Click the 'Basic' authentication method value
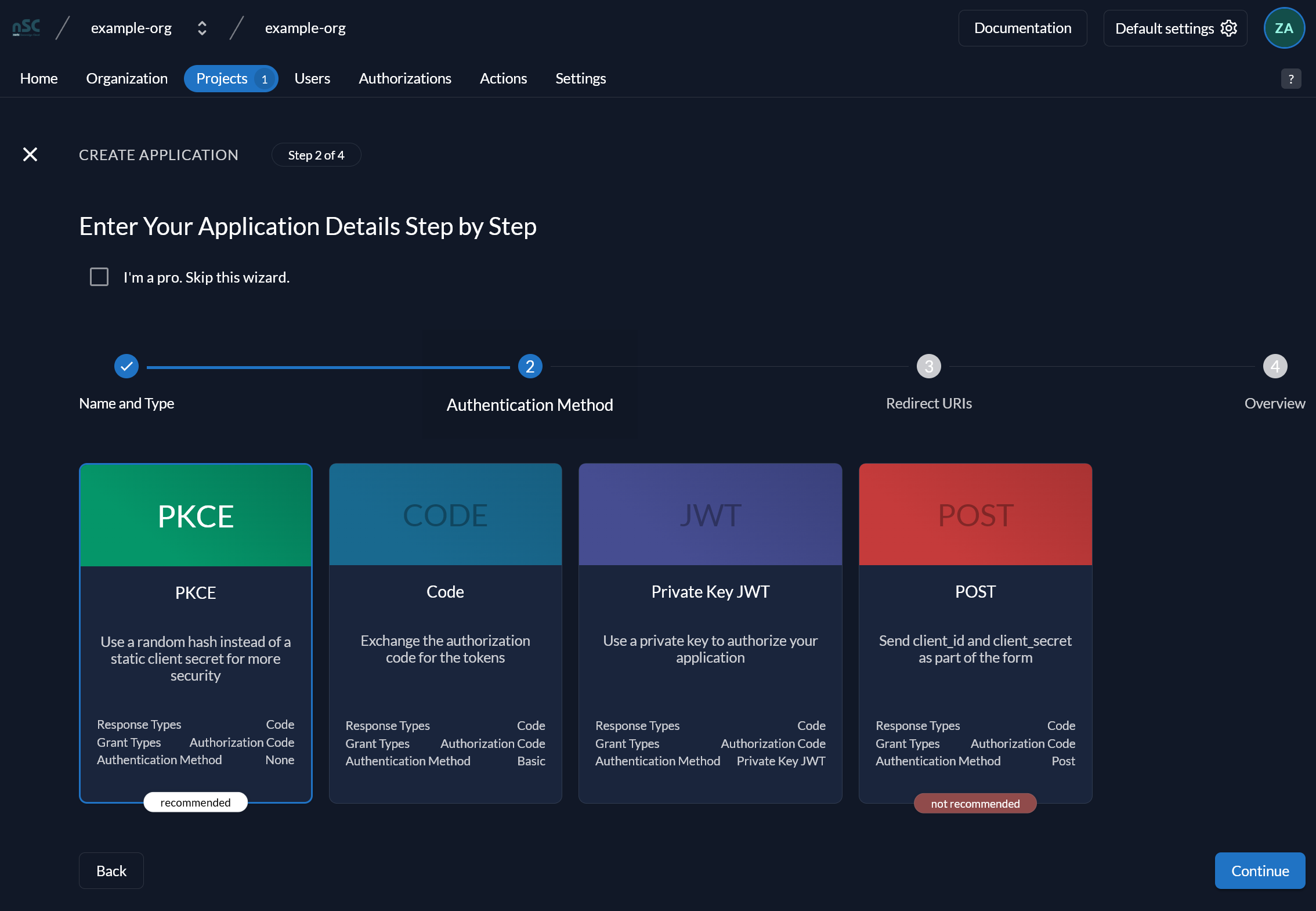The image size is (1316, 911). (x=531, y=761)
